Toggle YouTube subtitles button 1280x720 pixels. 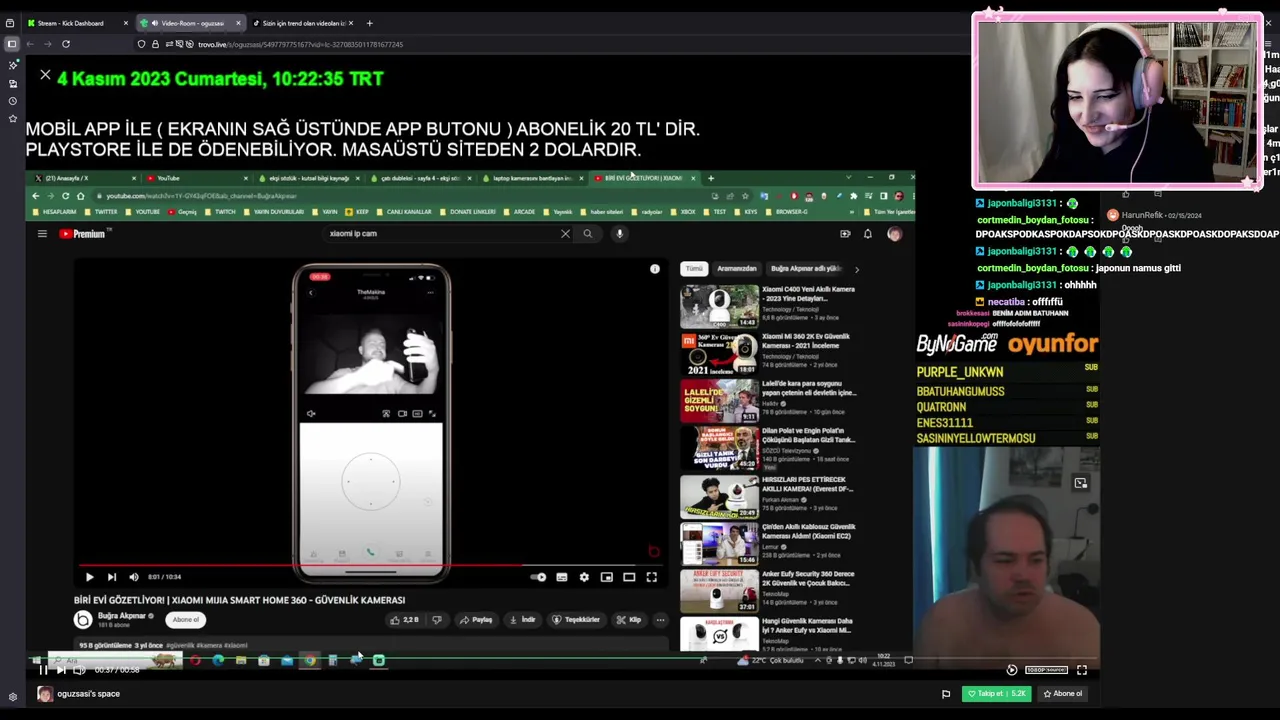pyautogui.click(x=562, y=577)
